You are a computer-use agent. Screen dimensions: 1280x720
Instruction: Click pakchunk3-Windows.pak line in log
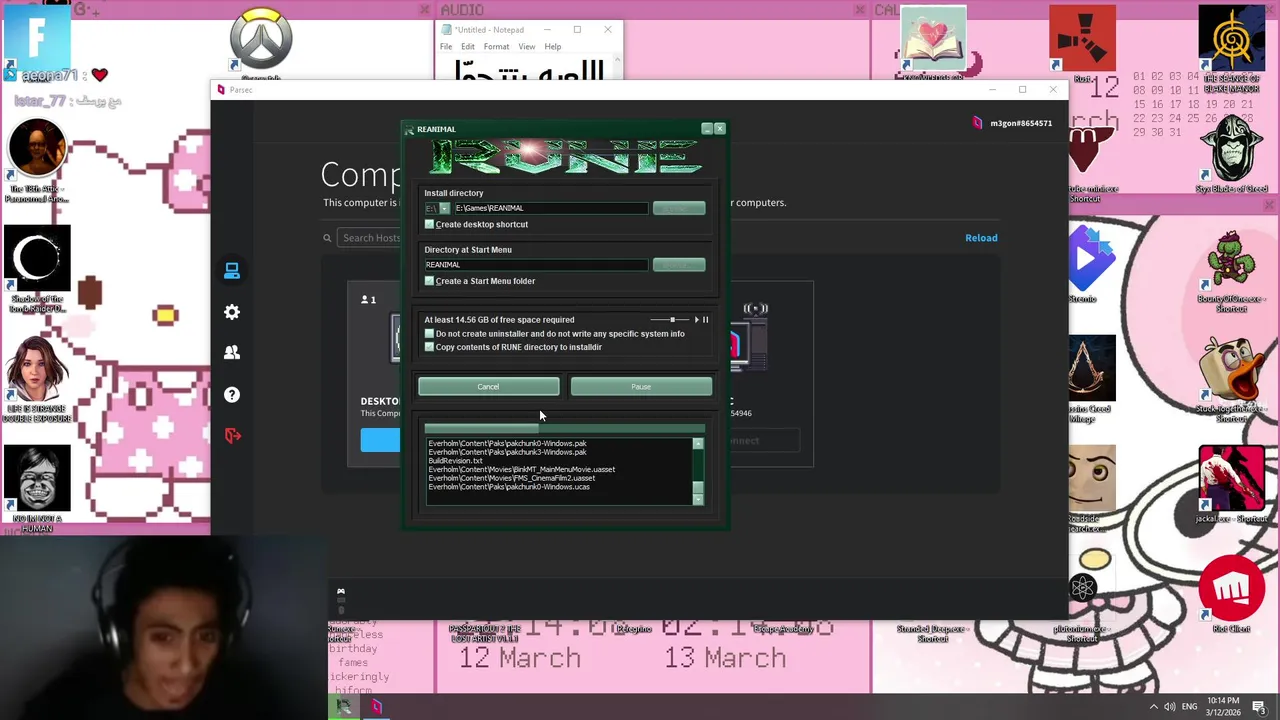click(507, 452)
